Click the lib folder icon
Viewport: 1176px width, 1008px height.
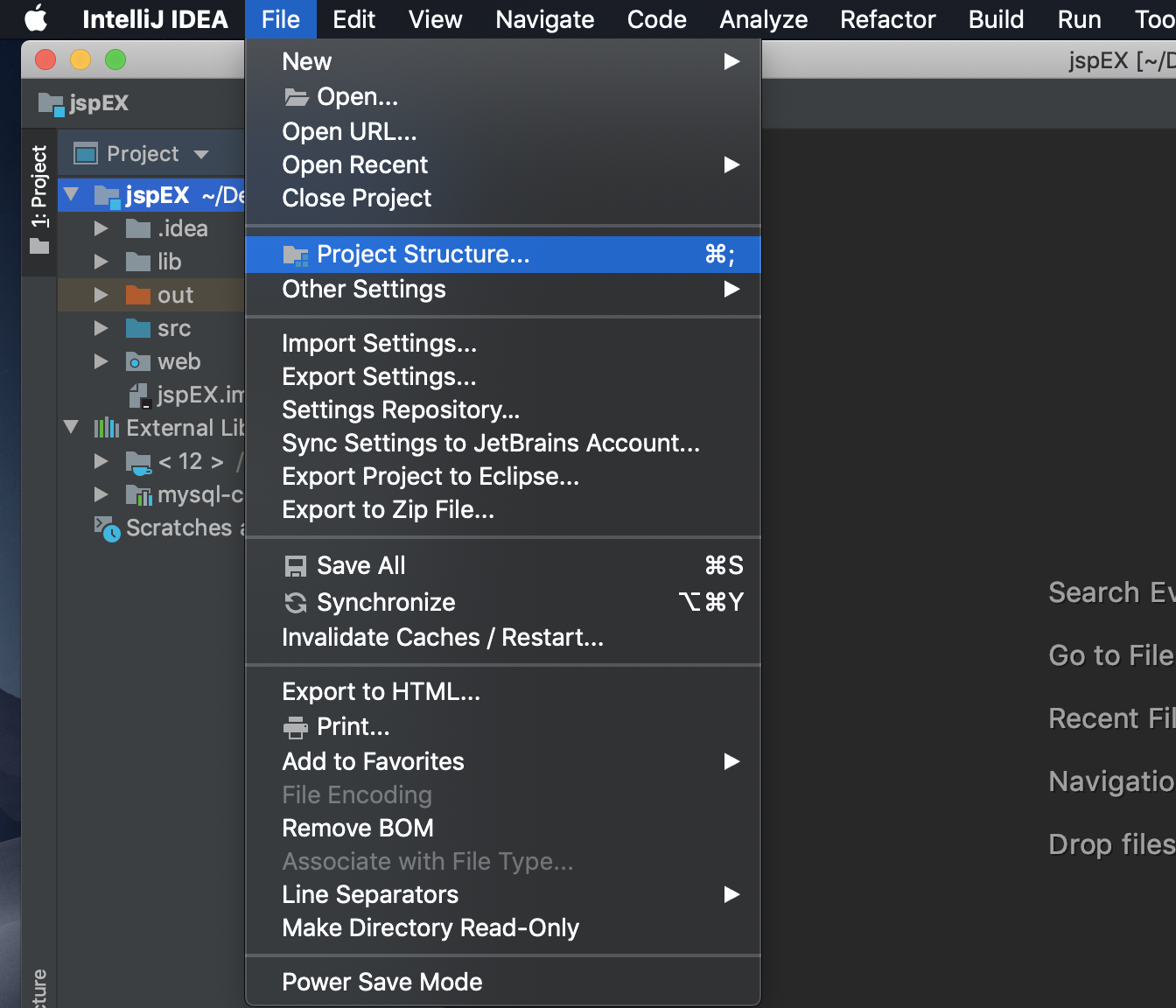[x=138, y=262]
